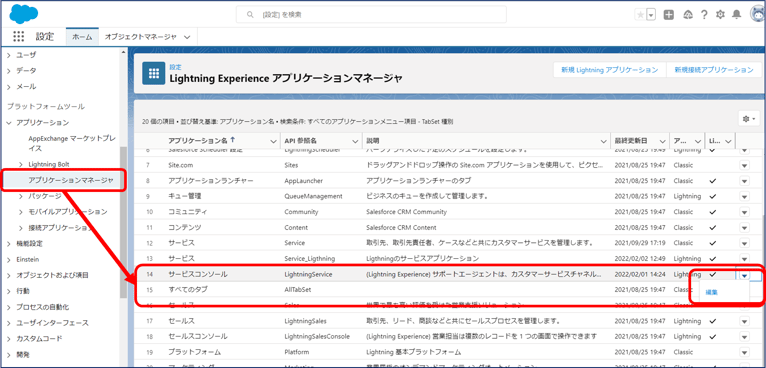Switch to the ホーム tab

(x=82, y=37)
